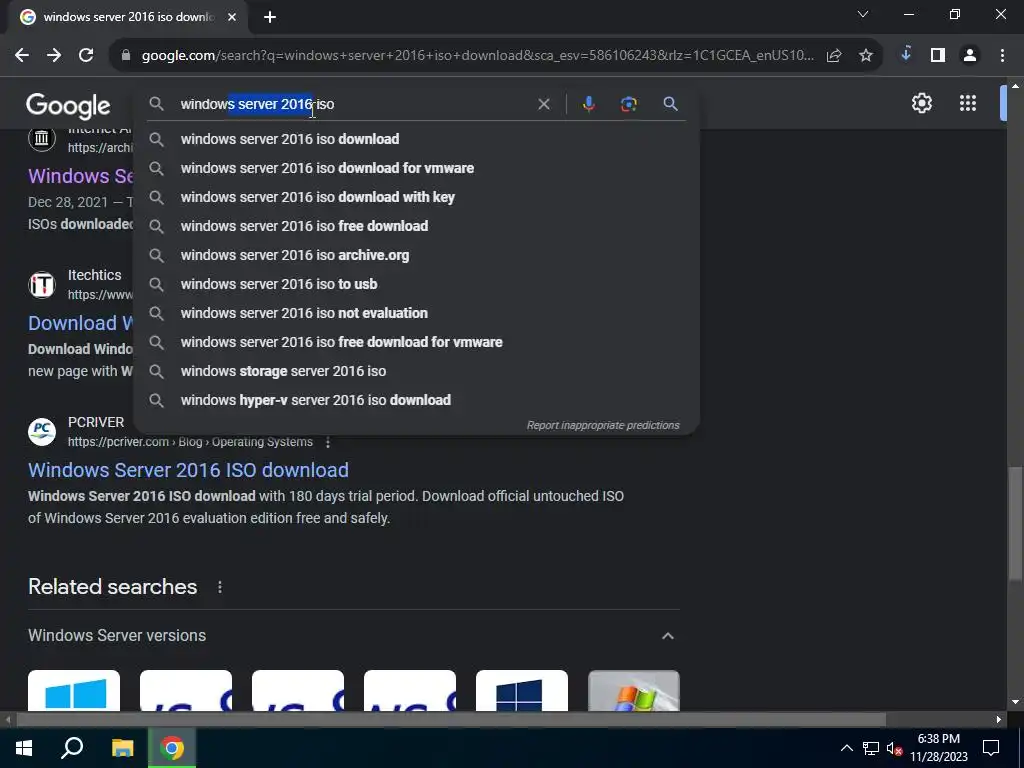The height and width of the screenshot is (768, 1024).
Task: Open the fifth thumbnail with dark blue Windows logo
Action: (522, 690)
